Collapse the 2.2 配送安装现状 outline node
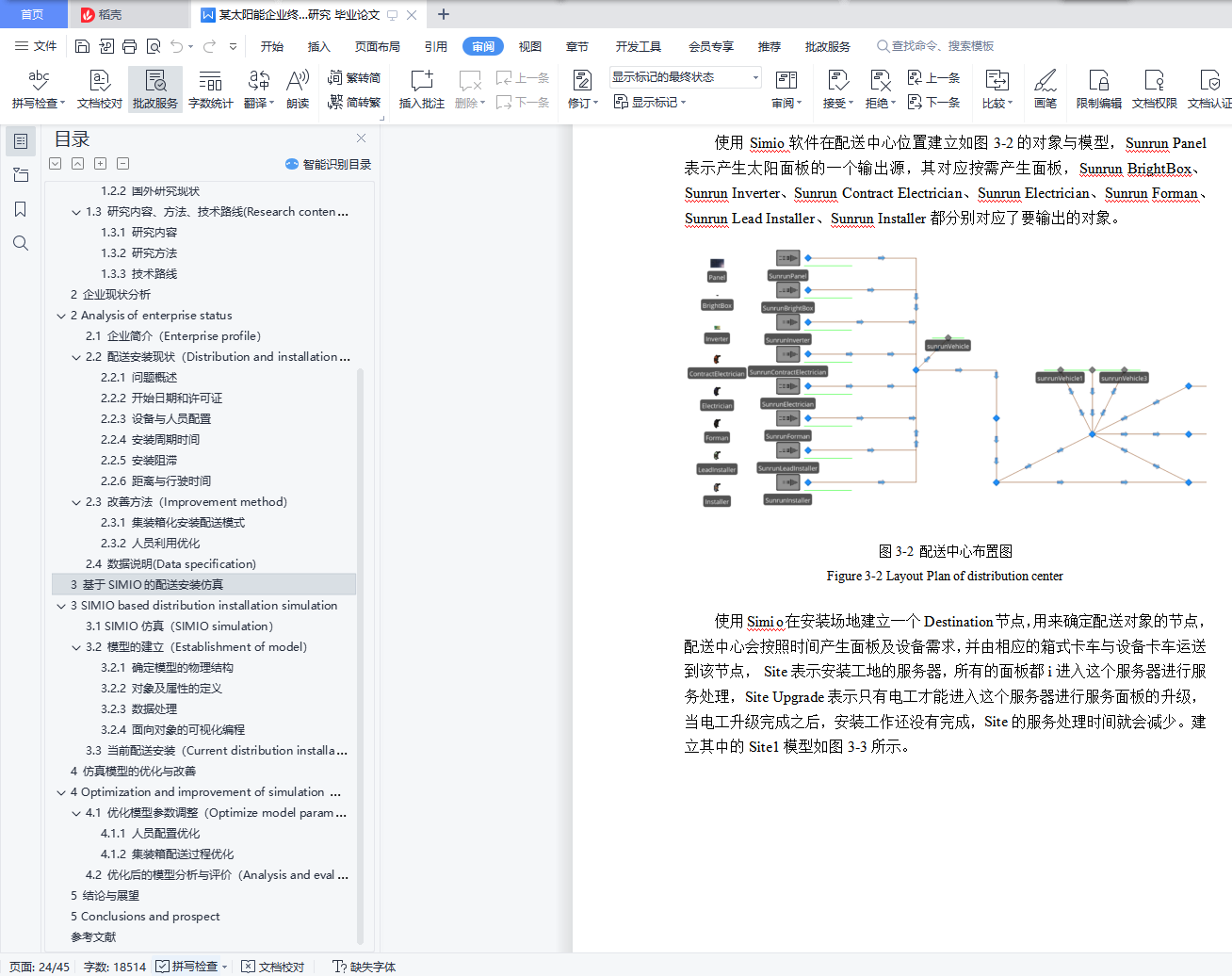The width and height of the screenshot is (1232, 976). pos(76,357)
